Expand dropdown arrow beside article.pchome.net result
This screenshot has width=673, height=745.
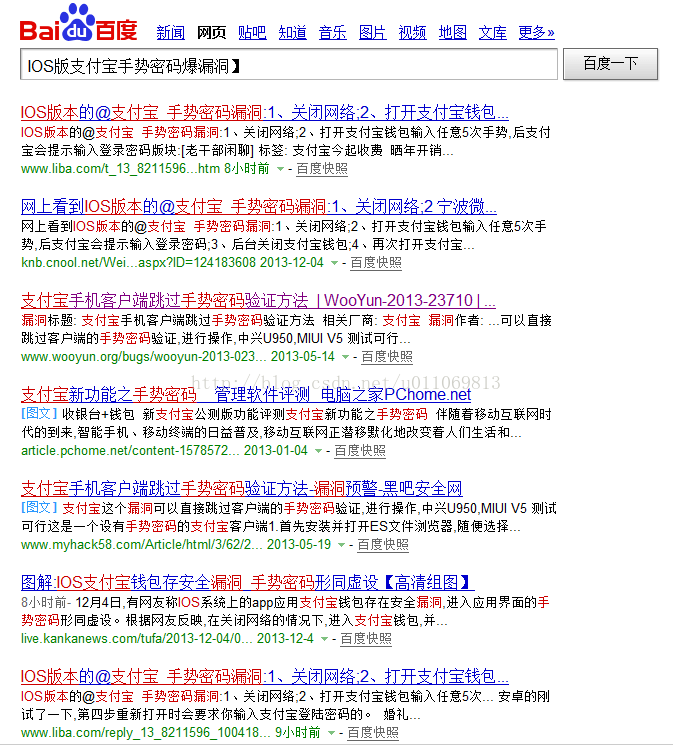pyautogui.click(x=318, y=450)
